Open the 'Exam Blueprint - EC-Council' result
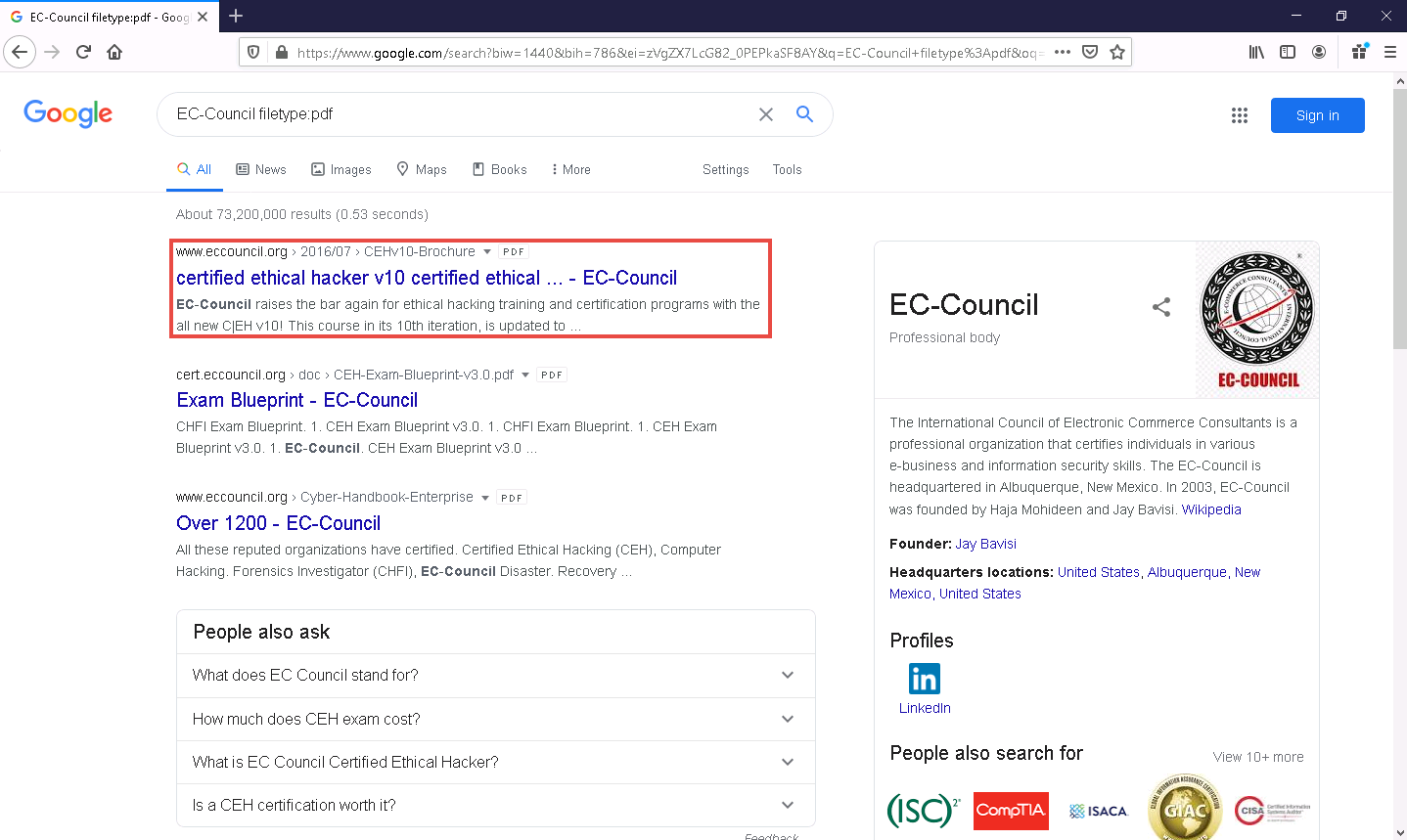This screenshot has height=840, width=1407. (x=297, y=400)
